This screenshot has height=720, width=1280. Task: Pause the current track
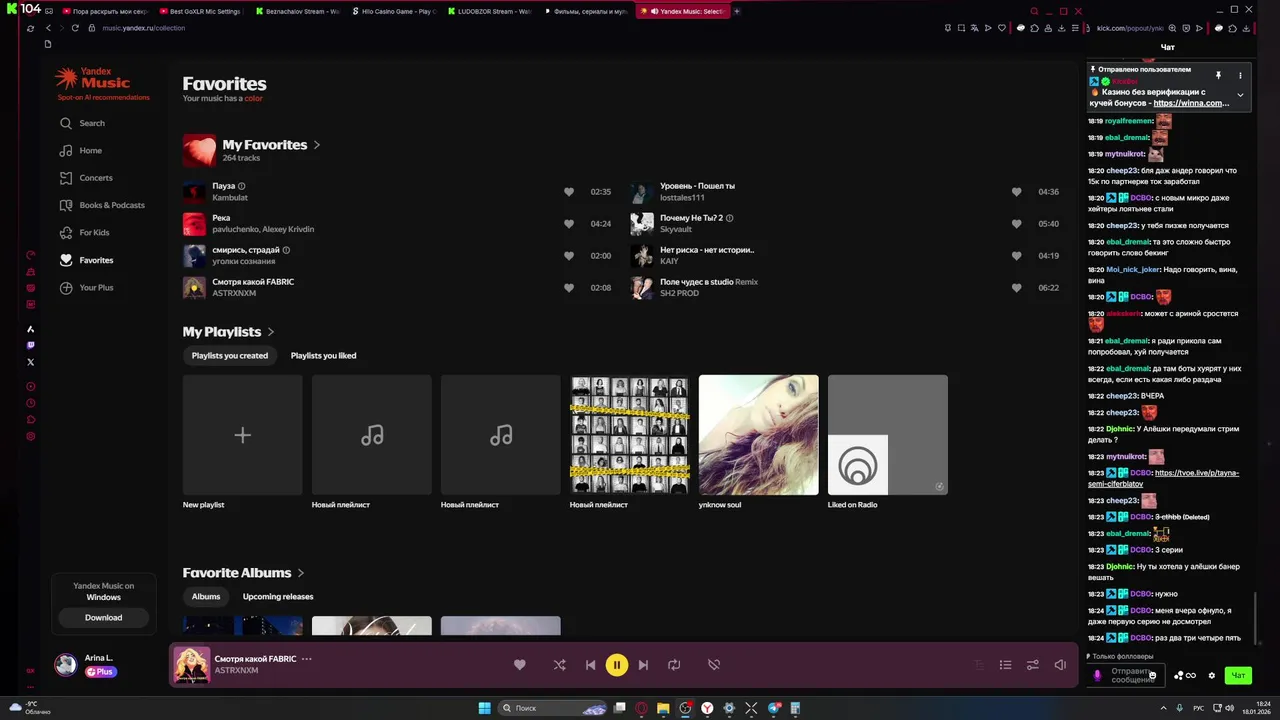click(617, 665)
